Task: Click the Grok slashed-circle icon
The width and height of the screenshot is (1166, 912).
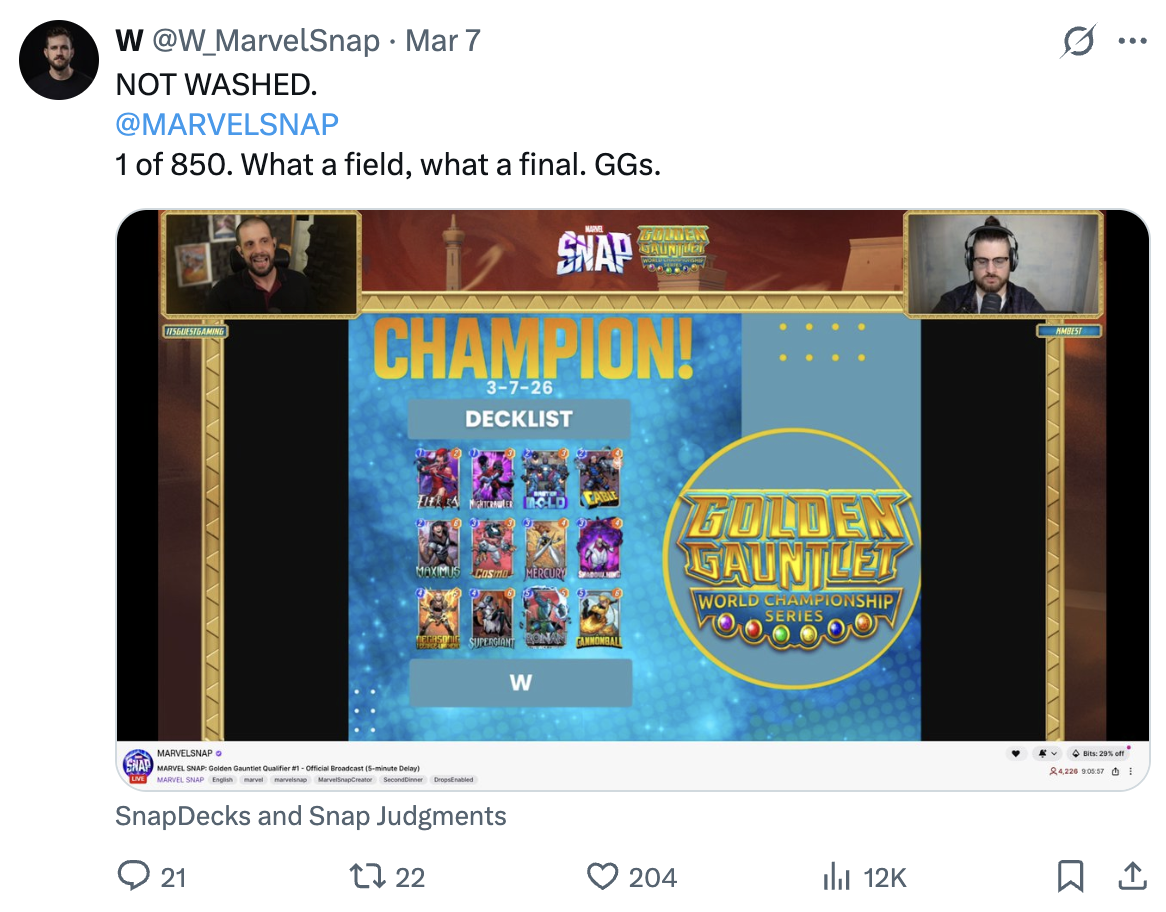Action: tap(1078, 40)
